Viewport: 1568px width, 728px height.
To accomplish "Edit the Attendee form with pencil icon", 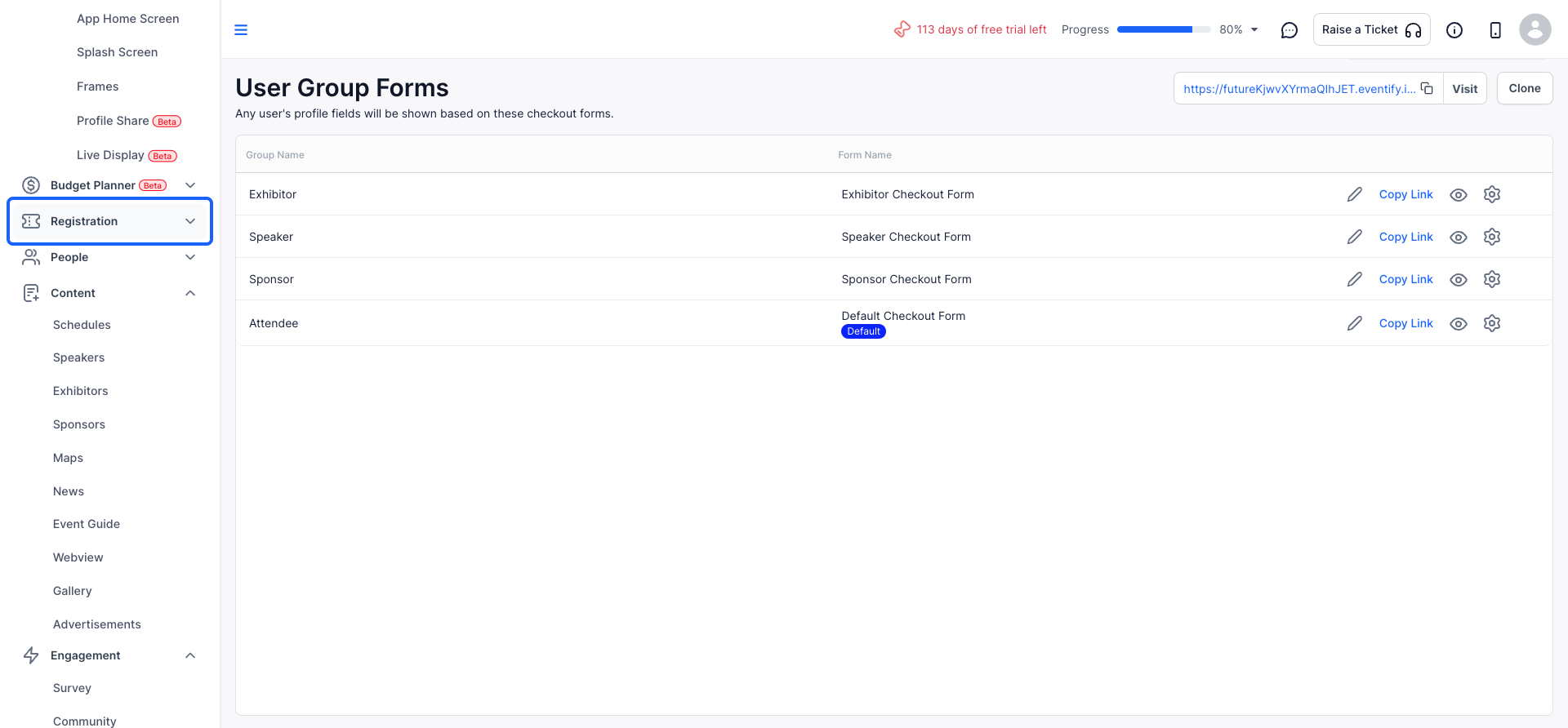I will click(1355, 323).
